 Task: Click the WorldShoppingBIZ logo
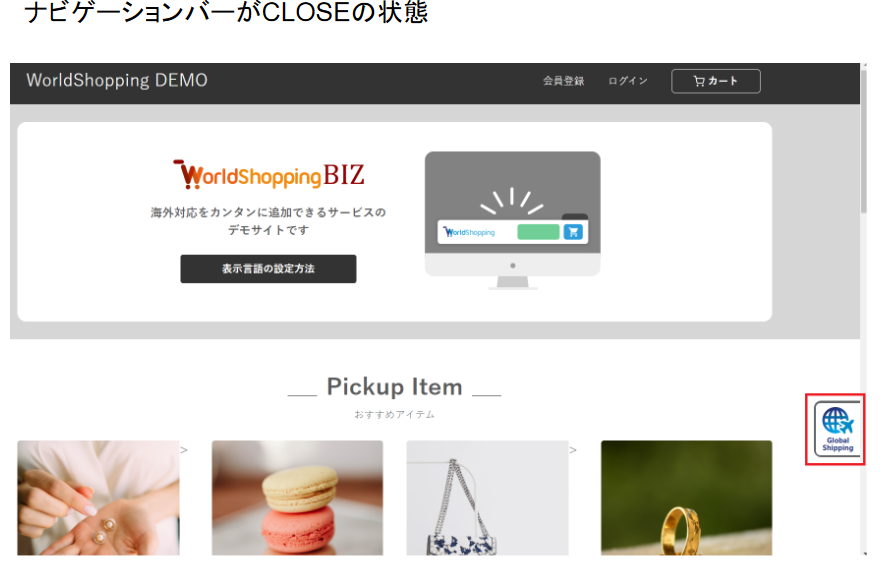[268, 174]
